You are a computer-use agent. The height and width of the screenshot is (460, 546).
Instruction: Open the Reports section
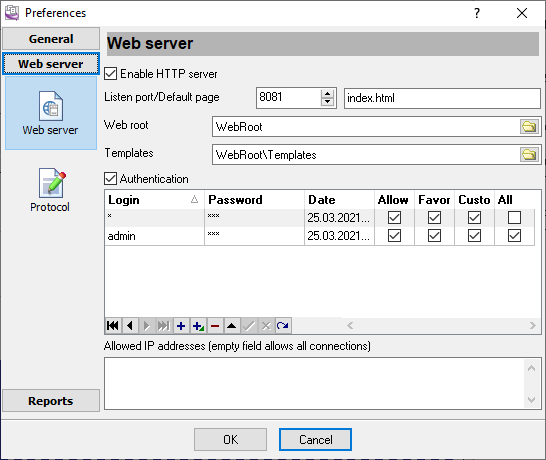coord(51,400)
